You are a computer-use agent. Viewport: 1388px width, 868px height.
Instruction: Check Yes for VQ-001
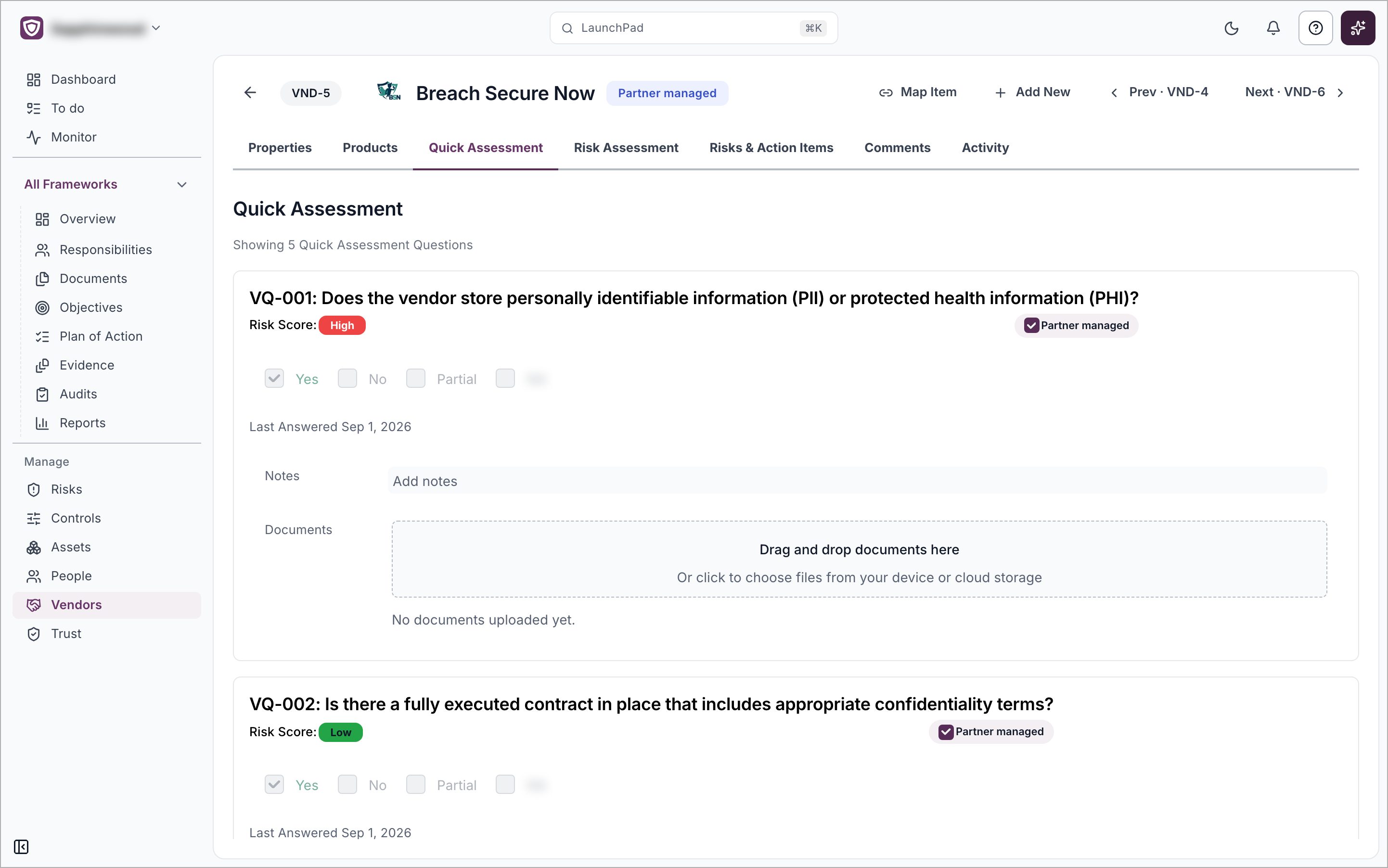tap(274, 378)
